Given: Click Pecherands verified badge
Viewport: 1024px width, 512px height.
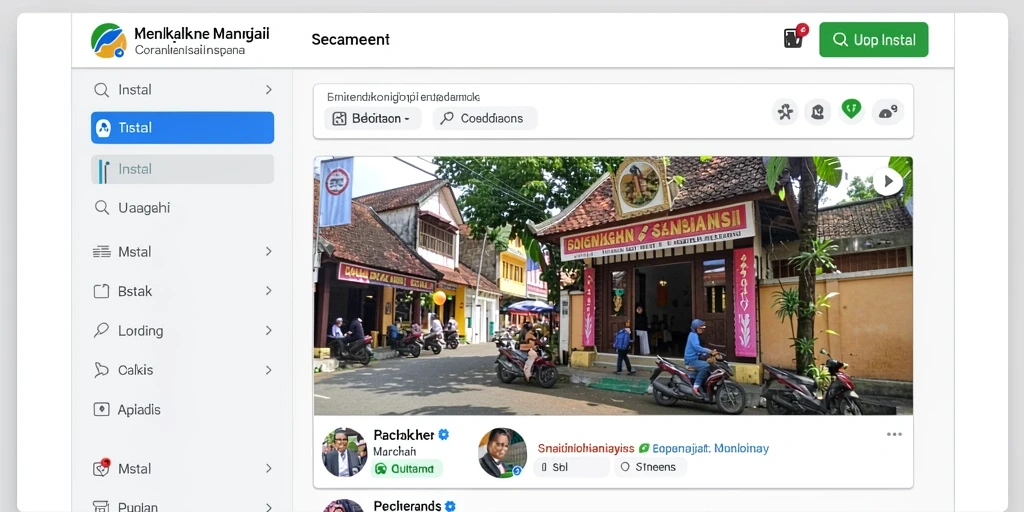Looking at the screenshot, I should coord(450,505).
